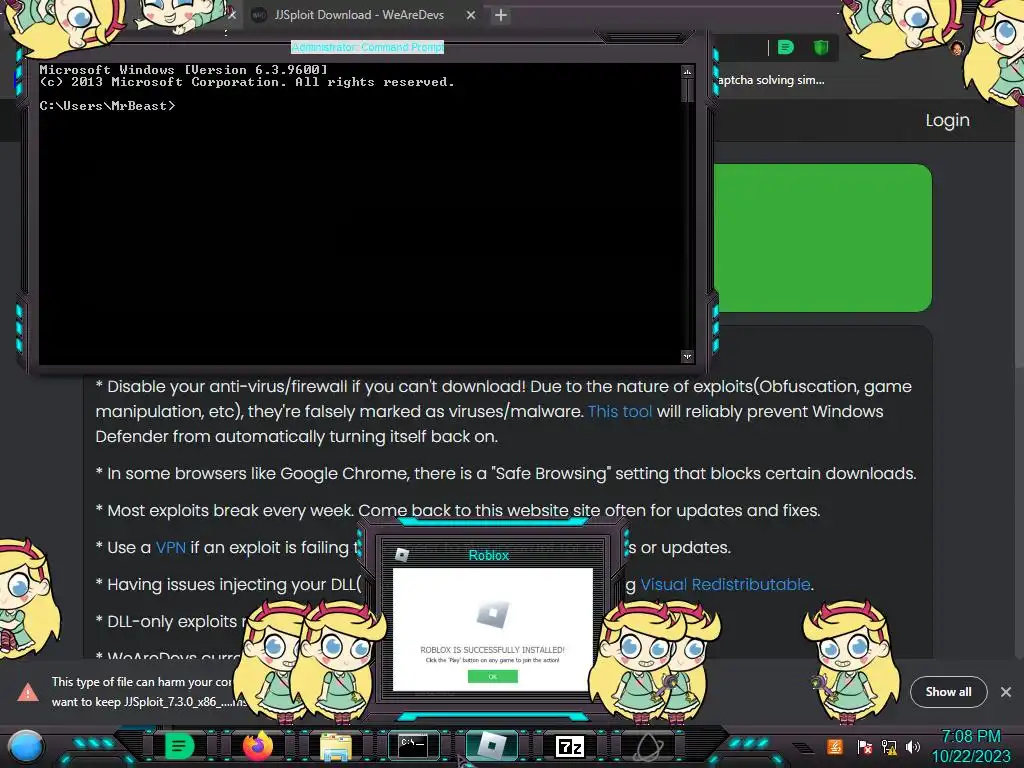This screenshot has height=768, width=1024.
Task: Open File Explorer from the taskbar
Action: point(336,746)
